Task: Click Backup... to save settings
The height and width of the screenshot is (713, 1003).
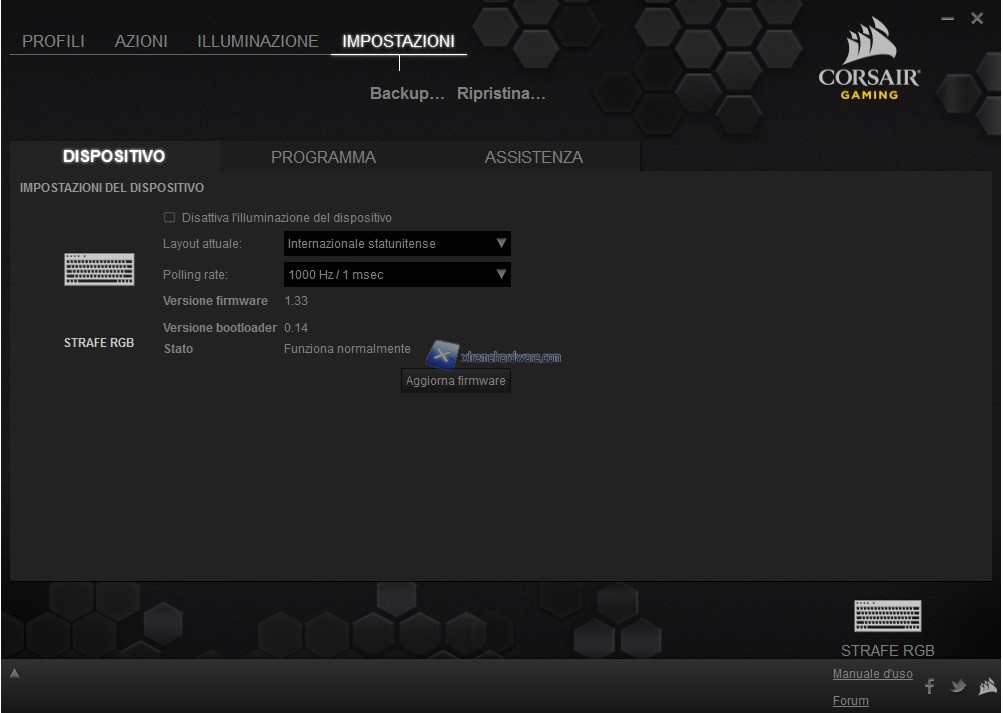Action: pos(407,94)
